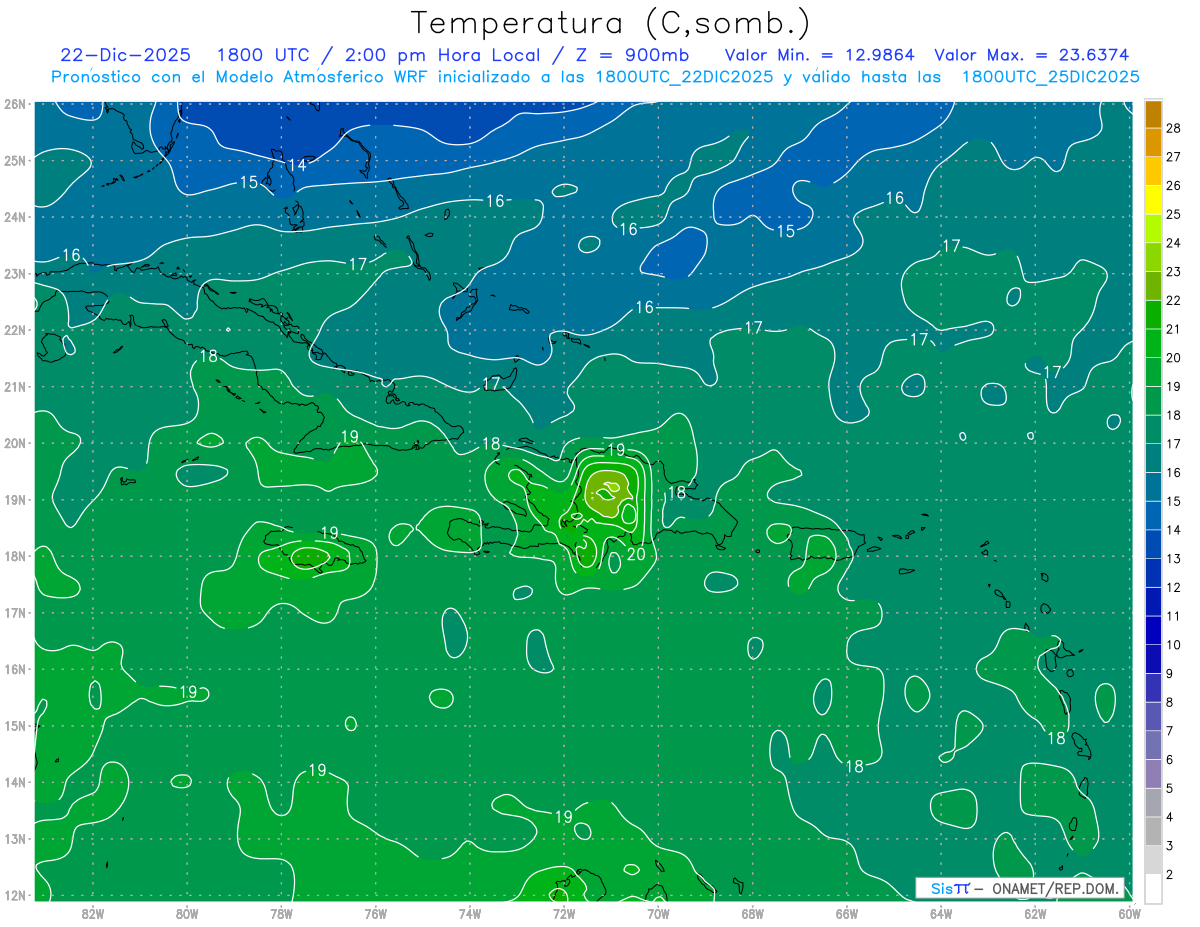The width and height of the screenshot is (1200, 927).
Task: Click the "62W" longitude axis label
Action: coord(1035,912)
